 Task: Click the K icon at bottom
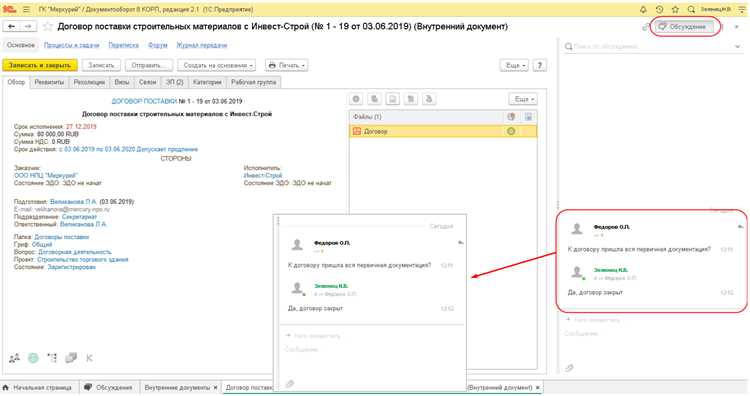pos(89,358)
